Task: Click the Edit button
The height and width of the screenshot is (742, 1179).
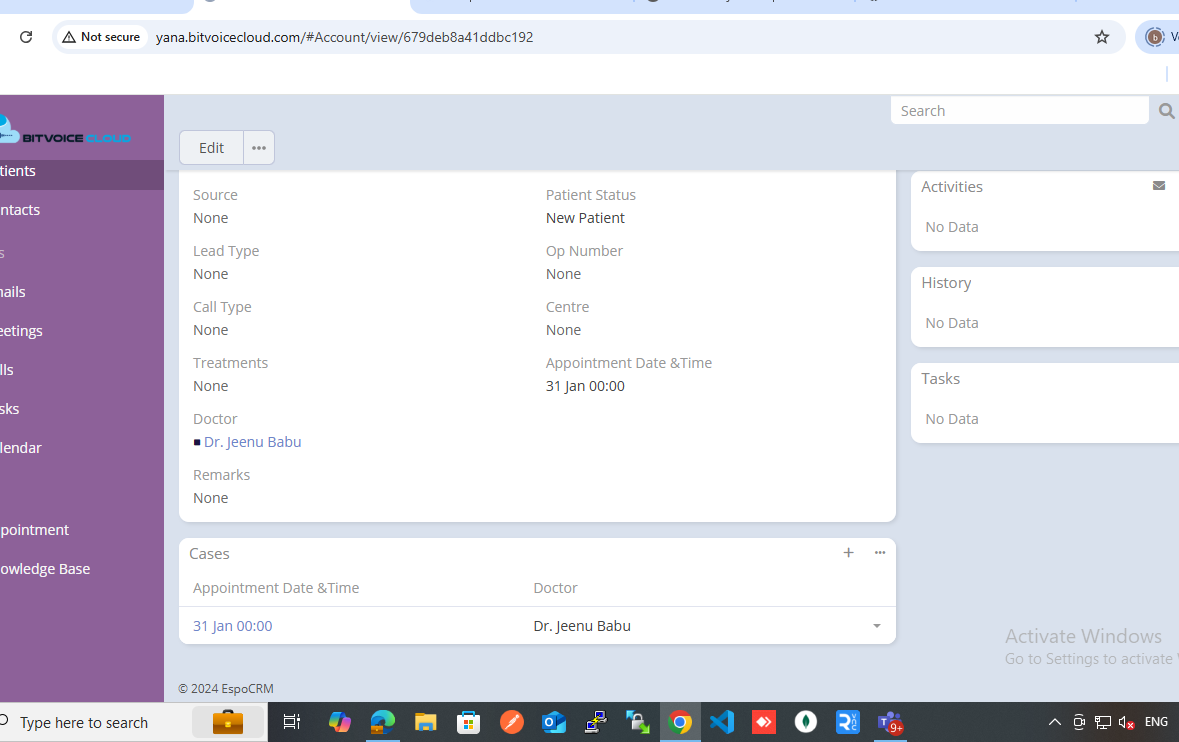Action: (x=211, y=148)
